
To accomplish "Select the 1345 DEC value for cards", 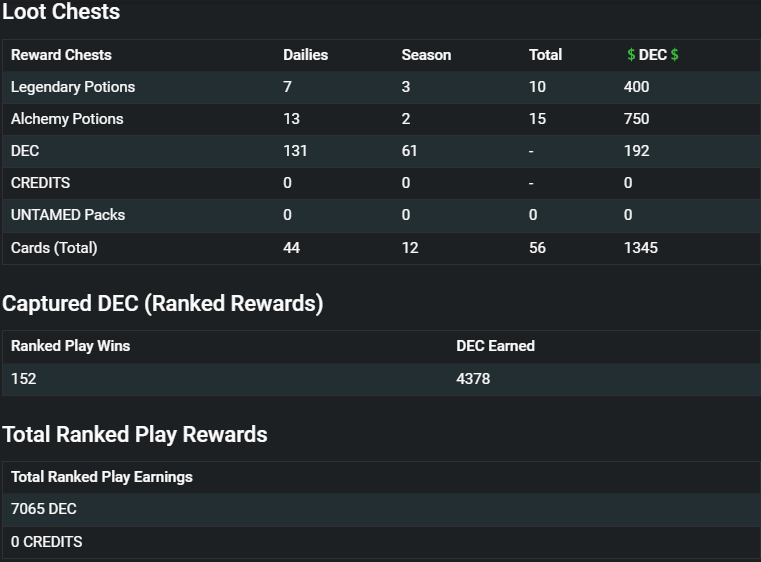I will (641, 248).
